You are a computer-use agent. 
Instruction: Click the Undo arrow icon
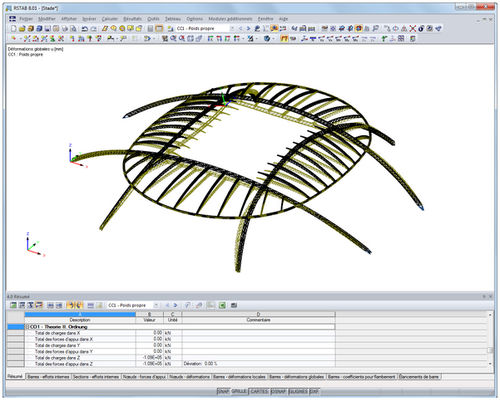click(x=85, y=29)
